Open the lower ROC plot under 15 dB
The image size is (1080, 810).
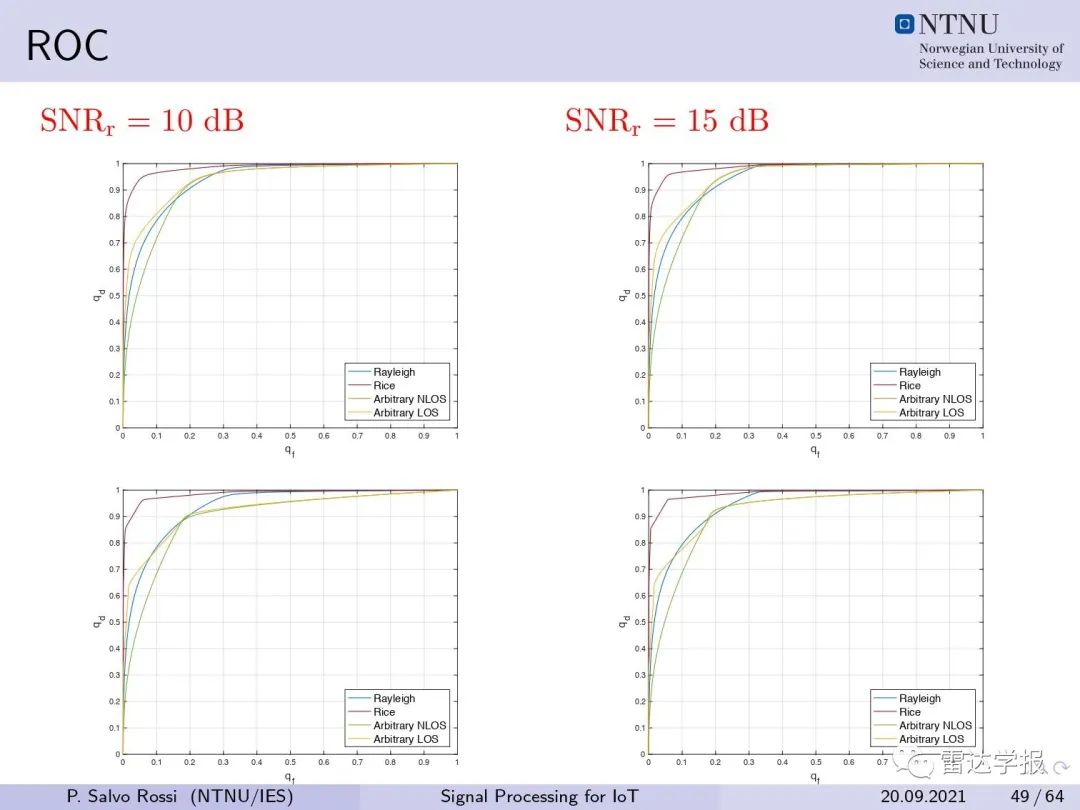click(x=816, y=622)
